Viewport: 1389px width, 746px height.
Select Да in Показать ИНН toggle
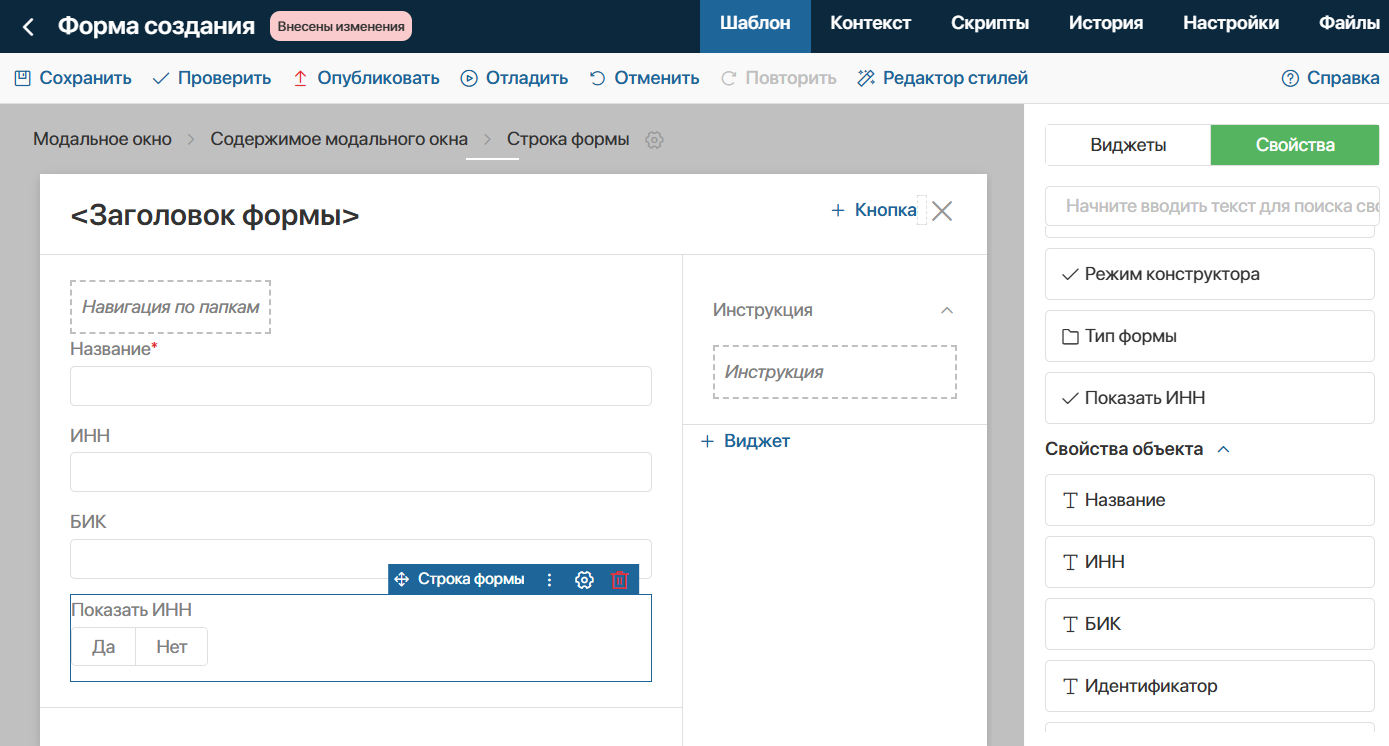click(x=104, y=647)
